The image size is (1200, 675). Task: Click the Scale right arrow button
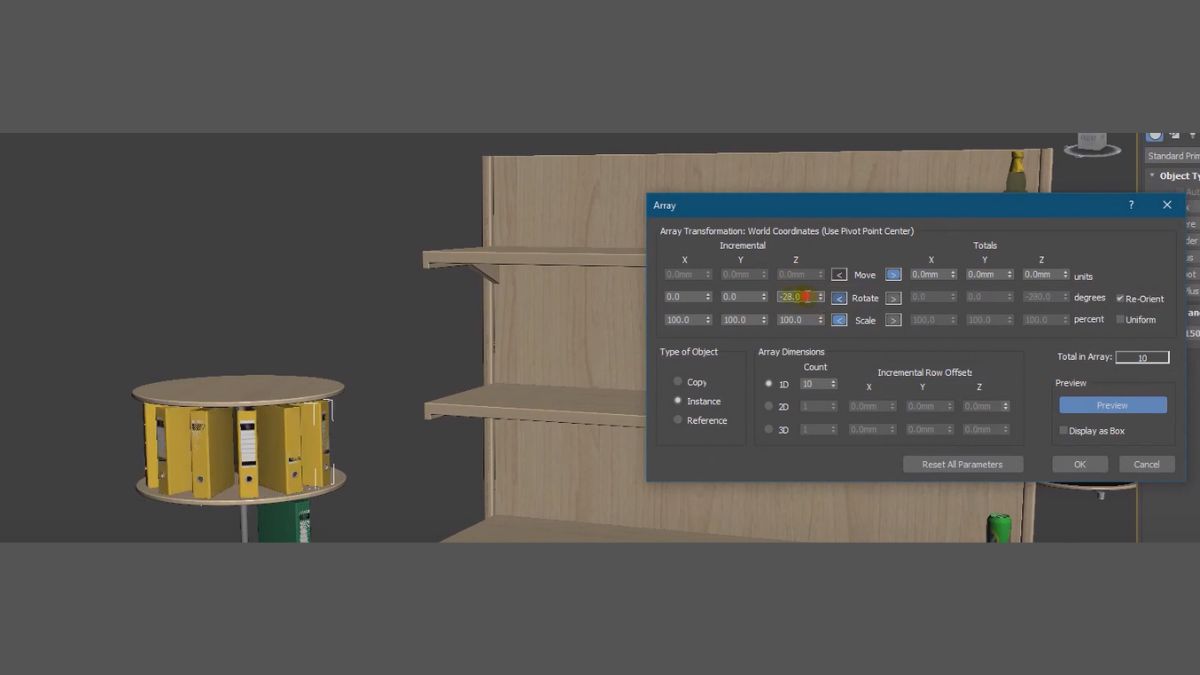click(x=893, y=319)
